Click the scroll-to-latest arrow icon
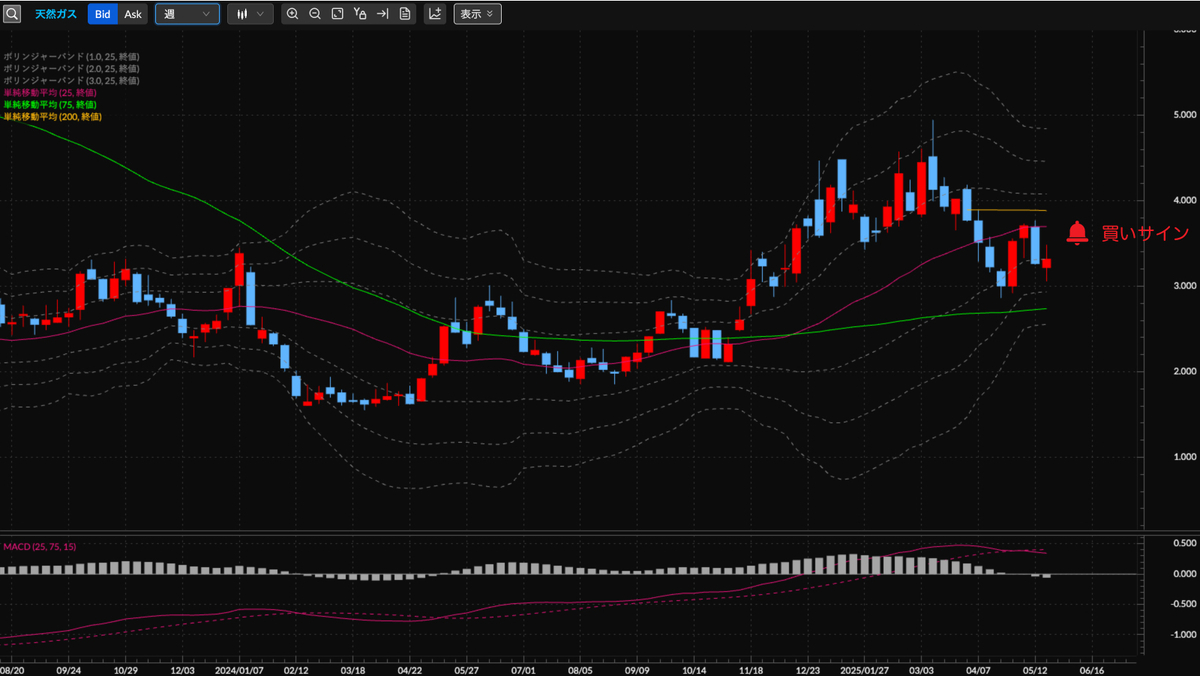Screen dimensions: 1200x676 (382, 14)
